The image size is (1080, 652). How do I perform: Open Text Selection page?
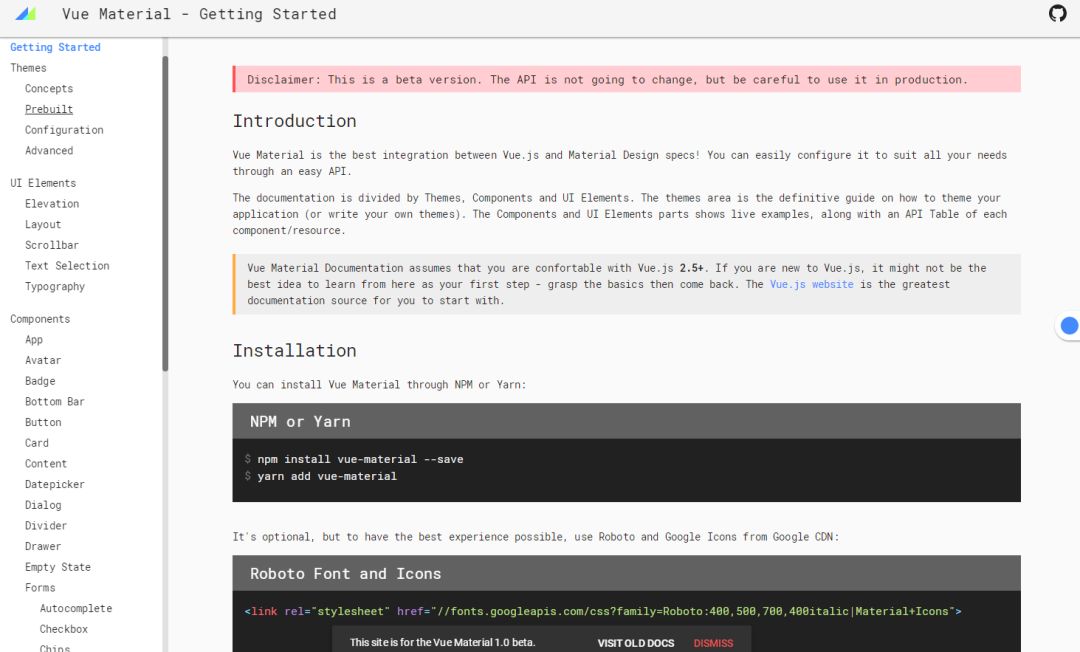pos(67,265)
